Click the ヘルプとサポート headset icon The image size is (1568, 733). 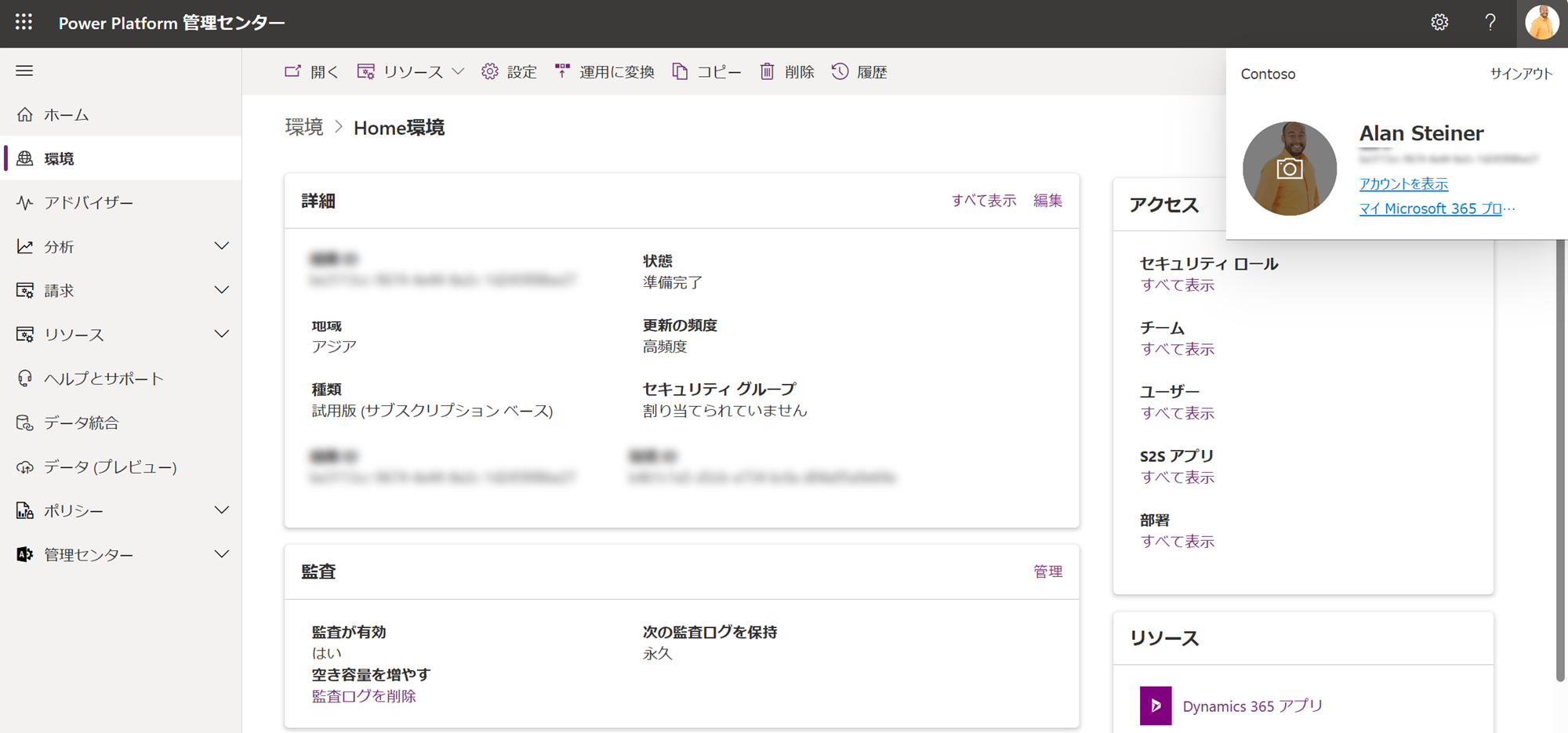pos(25,379)
